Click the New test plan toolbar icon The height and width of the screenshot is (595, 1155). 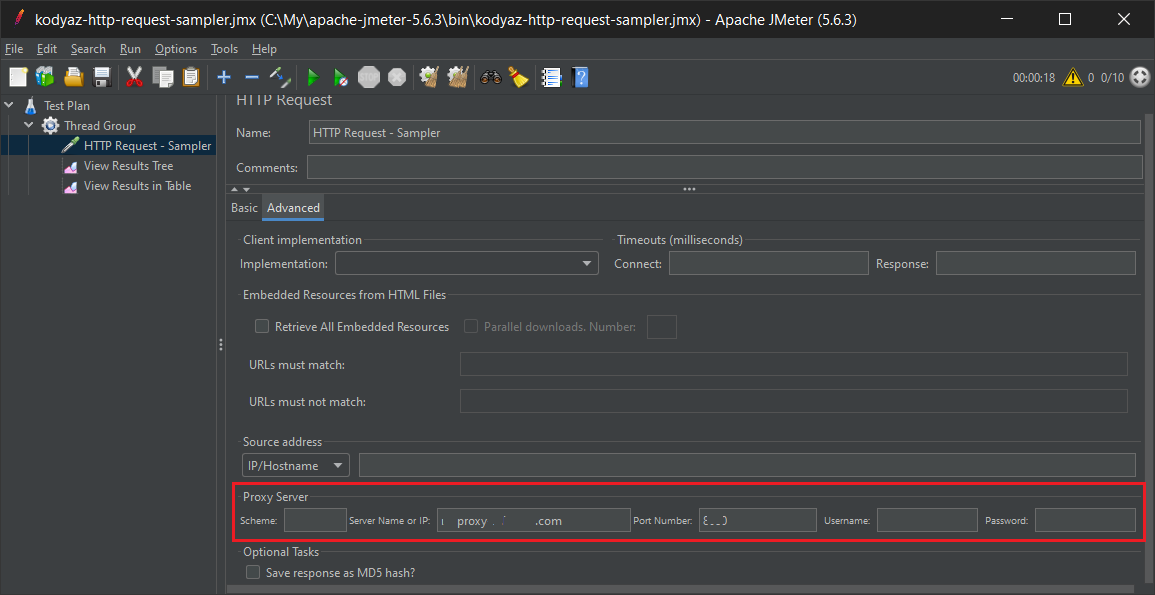pos(18,77)
